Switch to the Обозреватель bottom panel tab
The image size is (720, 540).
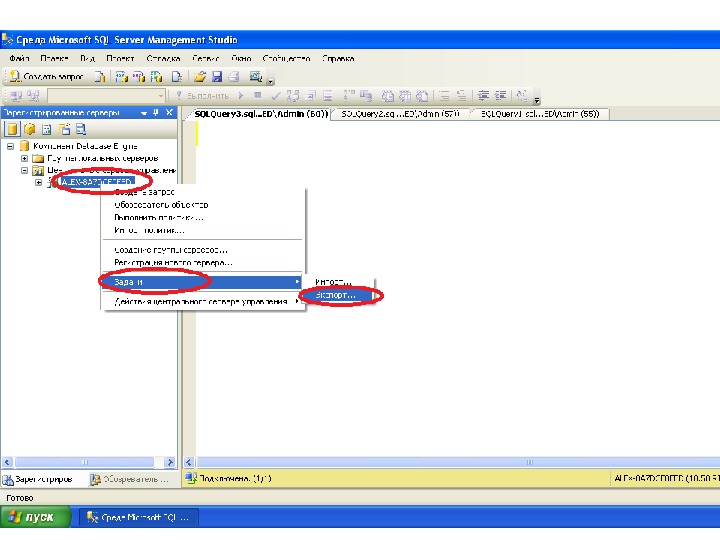click(x=130, y=479)
